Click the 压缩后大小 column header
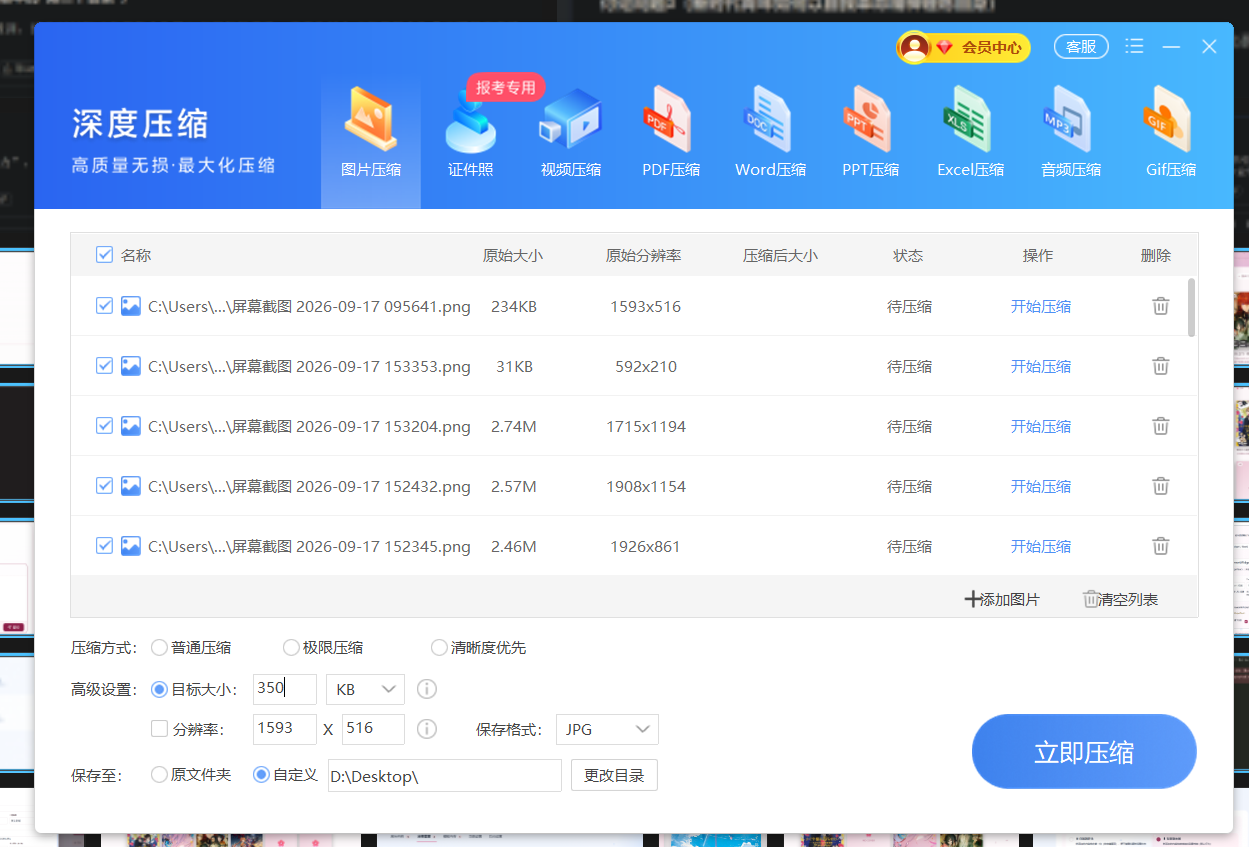 pyautogui.click(x=780, y=255)
